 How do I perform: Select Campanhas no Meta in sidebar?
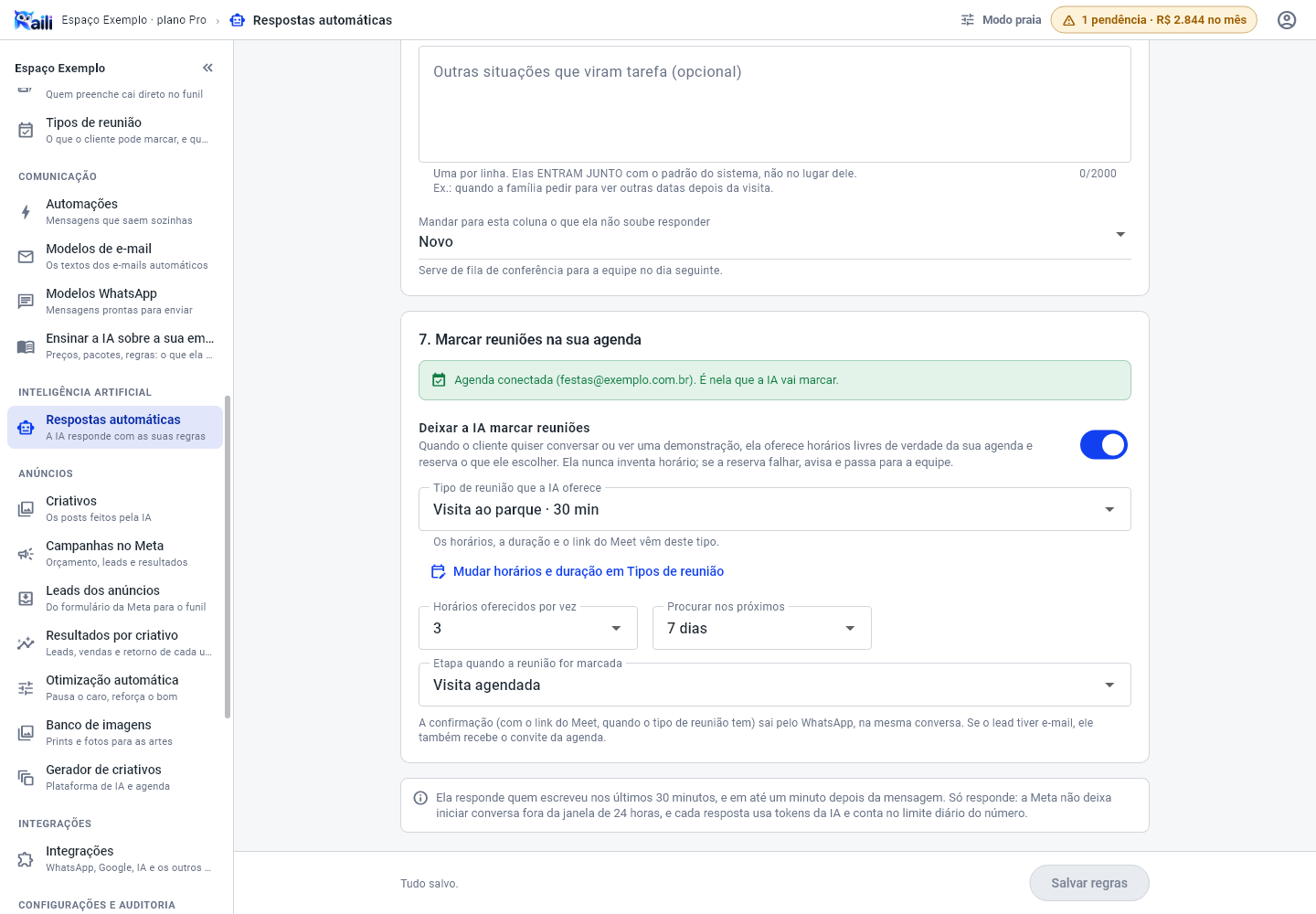coord(115,554)
